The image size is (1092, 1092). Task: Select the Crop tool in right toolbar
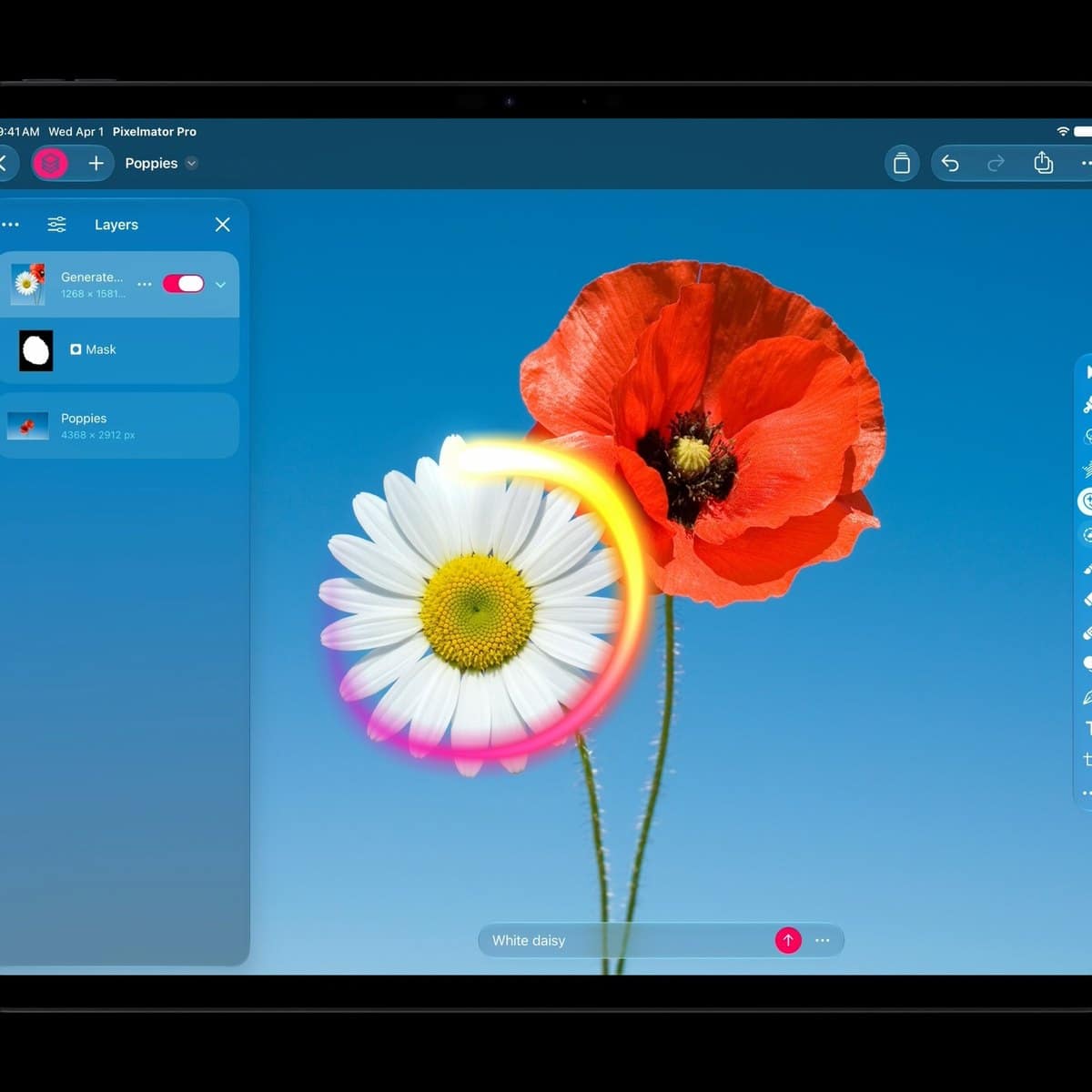1087,759
